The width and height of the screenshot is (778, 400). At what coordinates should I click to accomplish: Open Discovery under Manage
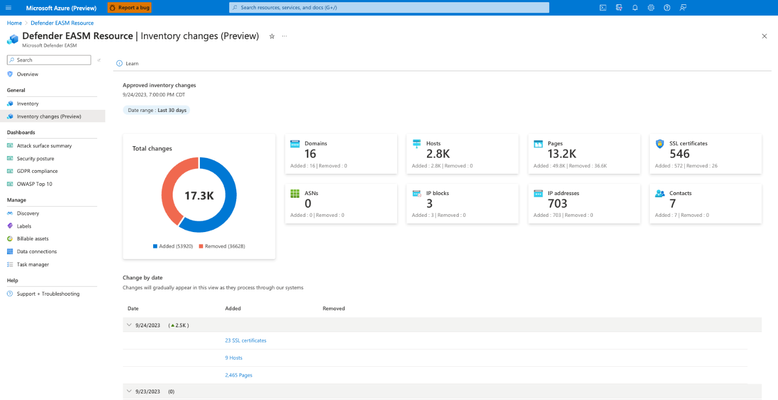pyautogui.click(x=28, y=213)
